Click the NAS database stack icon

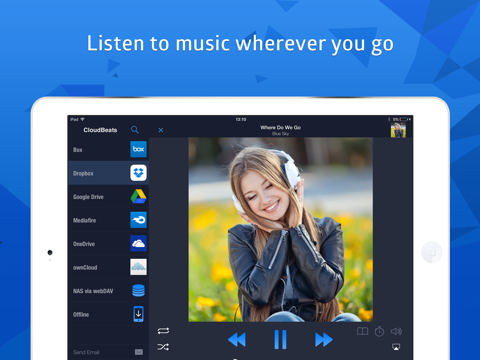(x=138, y=291)
